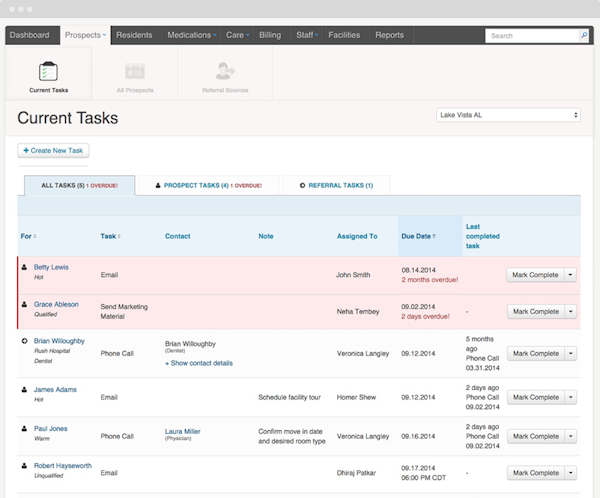
Task: Open the Laura Miller contact link
Action: pos(183,431)
